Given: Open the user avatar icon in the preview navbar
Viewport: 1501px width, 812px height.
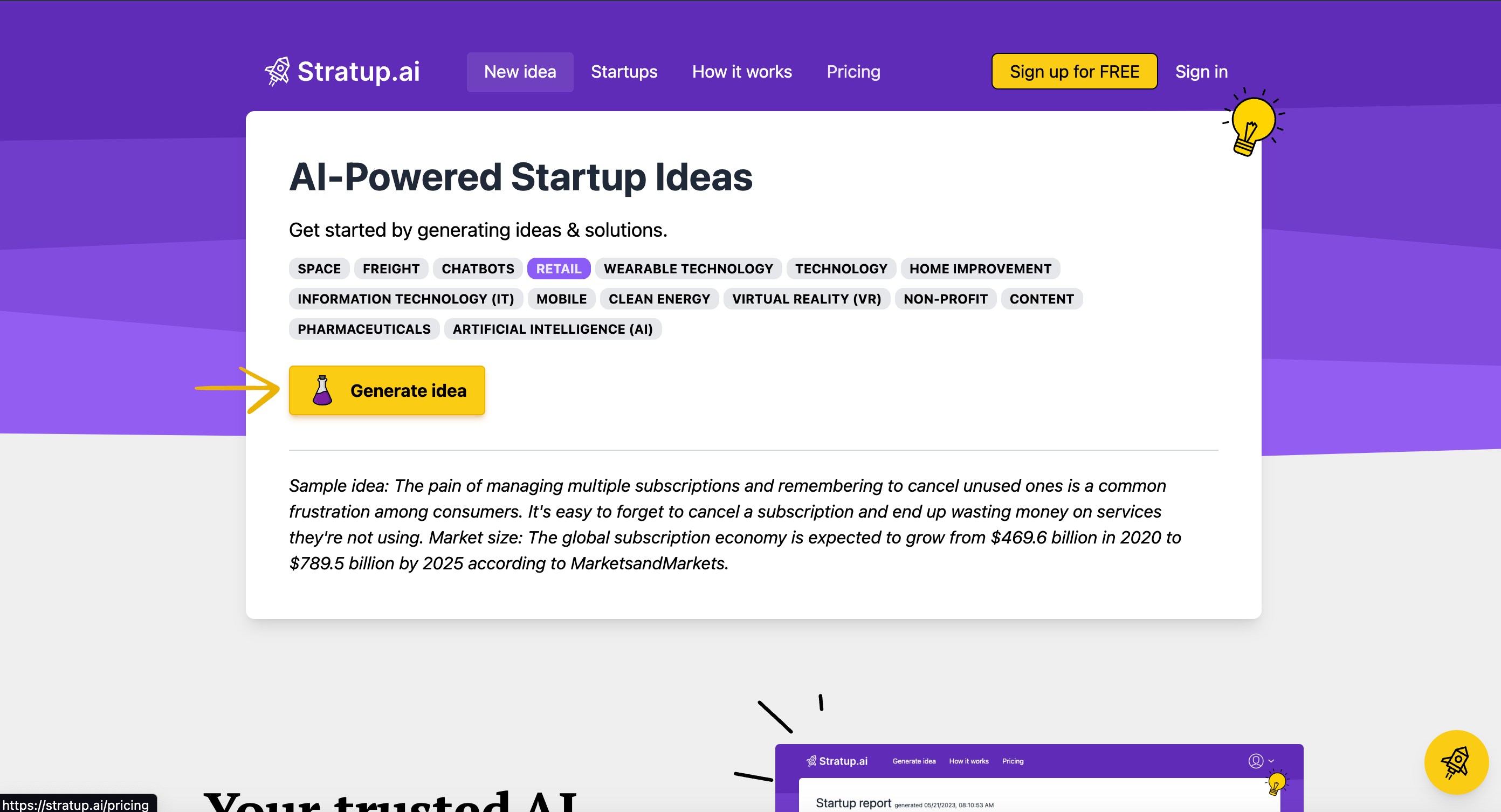Looking at the screenshot, I should click(x=1255, y=761).
